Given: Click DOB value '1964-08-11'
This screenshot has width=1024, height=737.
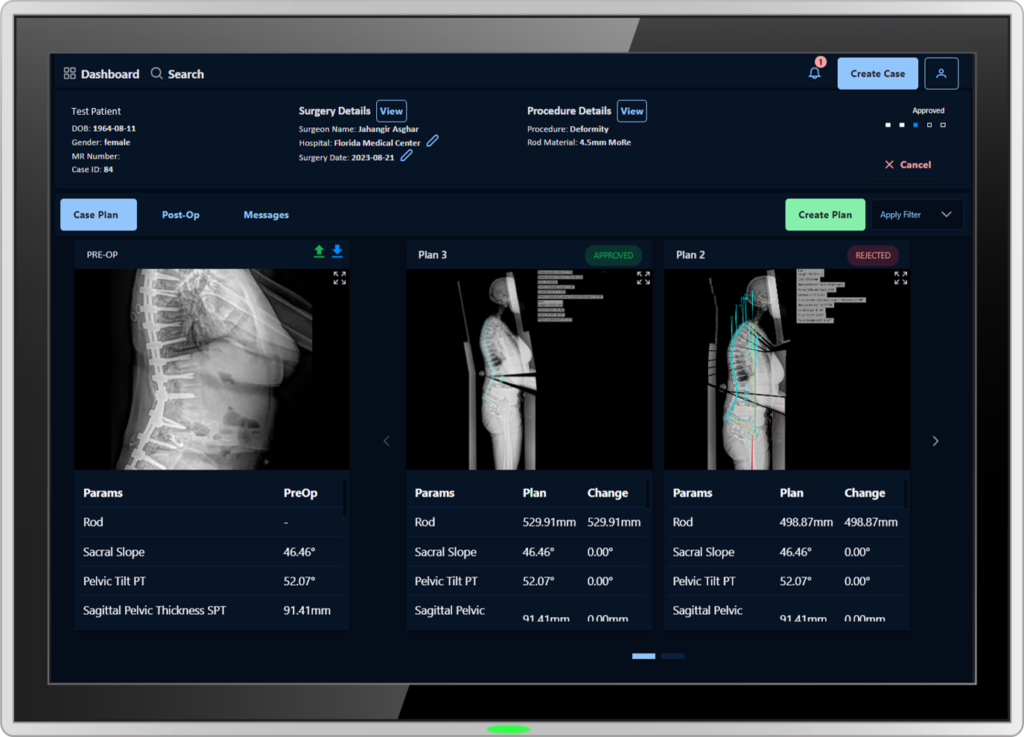Looking at the screenshot, I should tap(114, 128).
